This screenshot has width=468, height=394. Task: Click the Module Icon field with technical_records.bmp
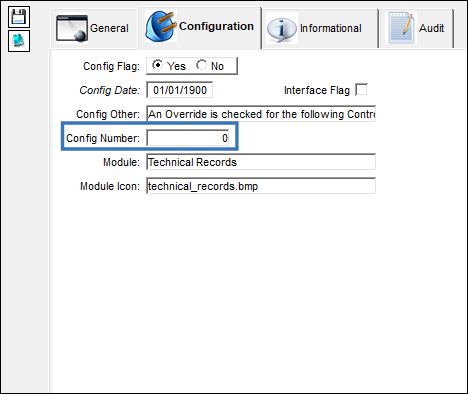(261, 186)
